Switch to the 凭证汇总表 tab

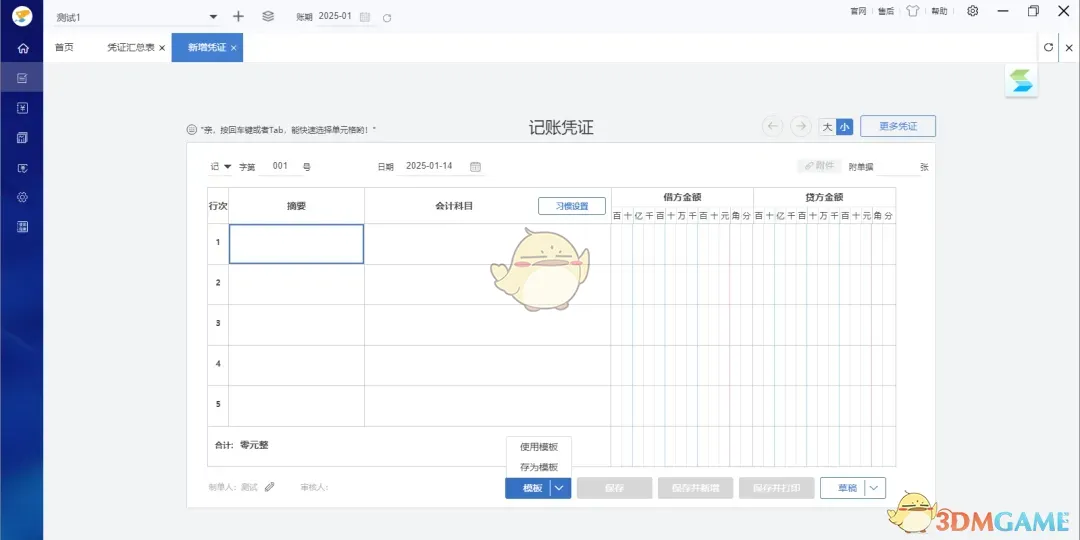pyautogui.click(x=131, y=48)
